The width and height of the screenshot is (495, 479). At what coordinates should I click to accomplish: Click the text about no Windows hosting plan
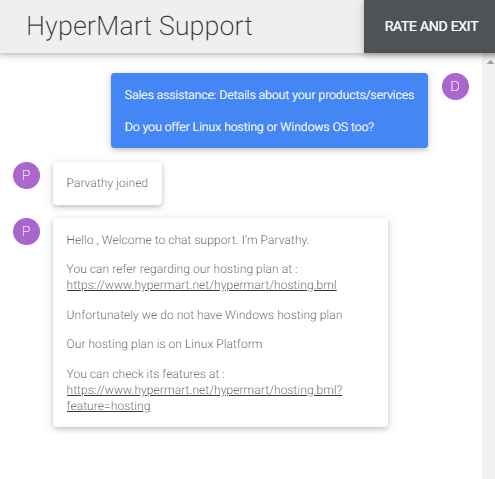(x=204, y=315)
